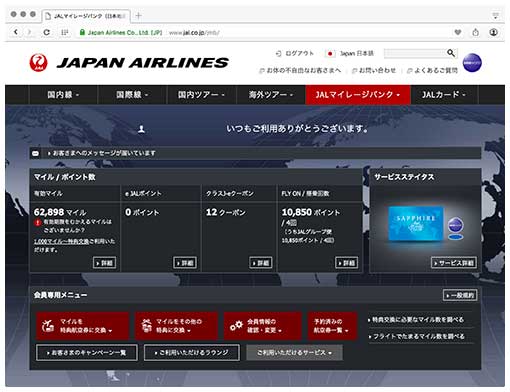510x392 pixels.
Task: Click the member profile person icon
Action: (x=141, y=129)
